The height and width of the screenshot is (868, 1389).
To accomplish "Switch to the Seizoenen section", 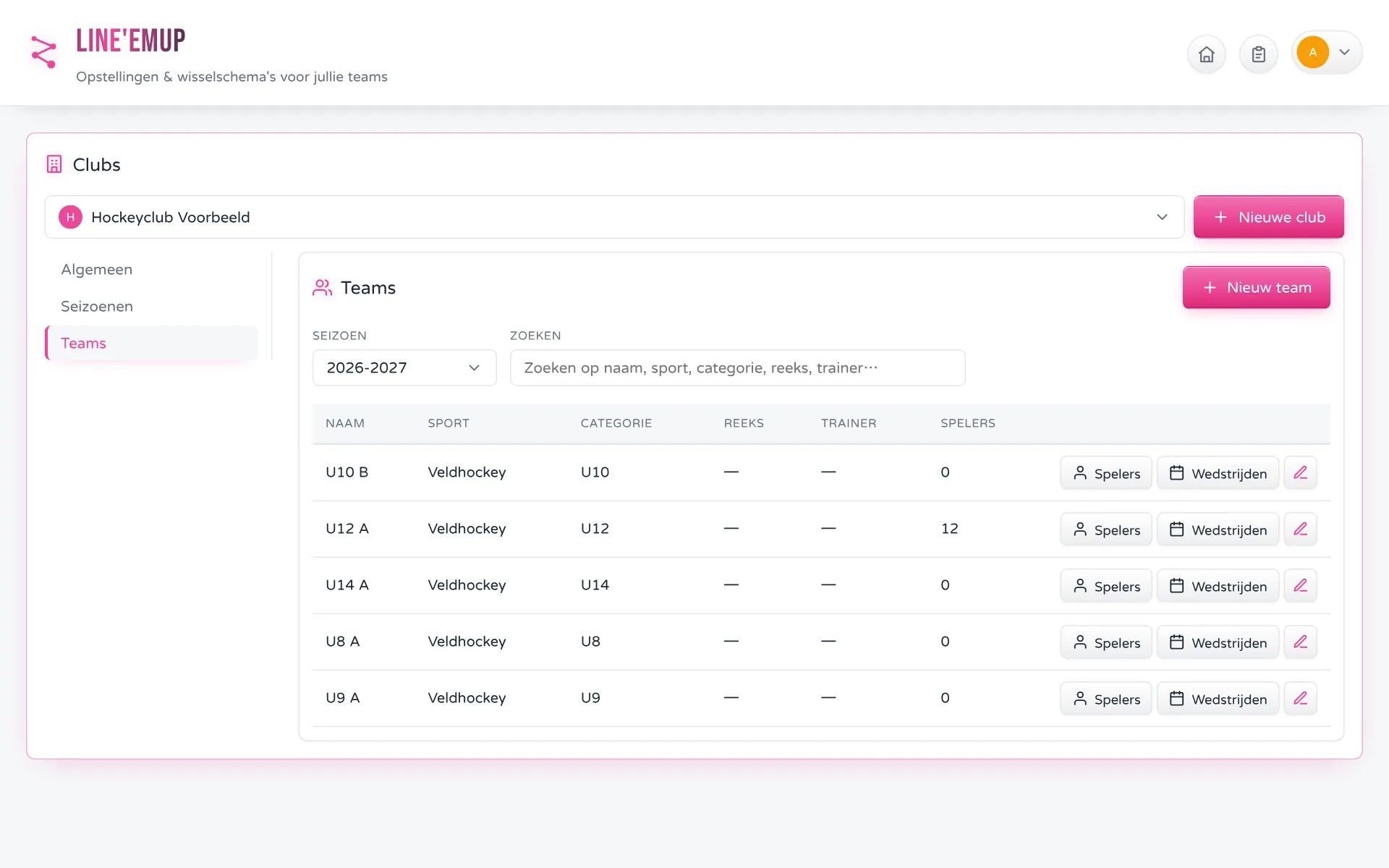I will pos(151,306).
